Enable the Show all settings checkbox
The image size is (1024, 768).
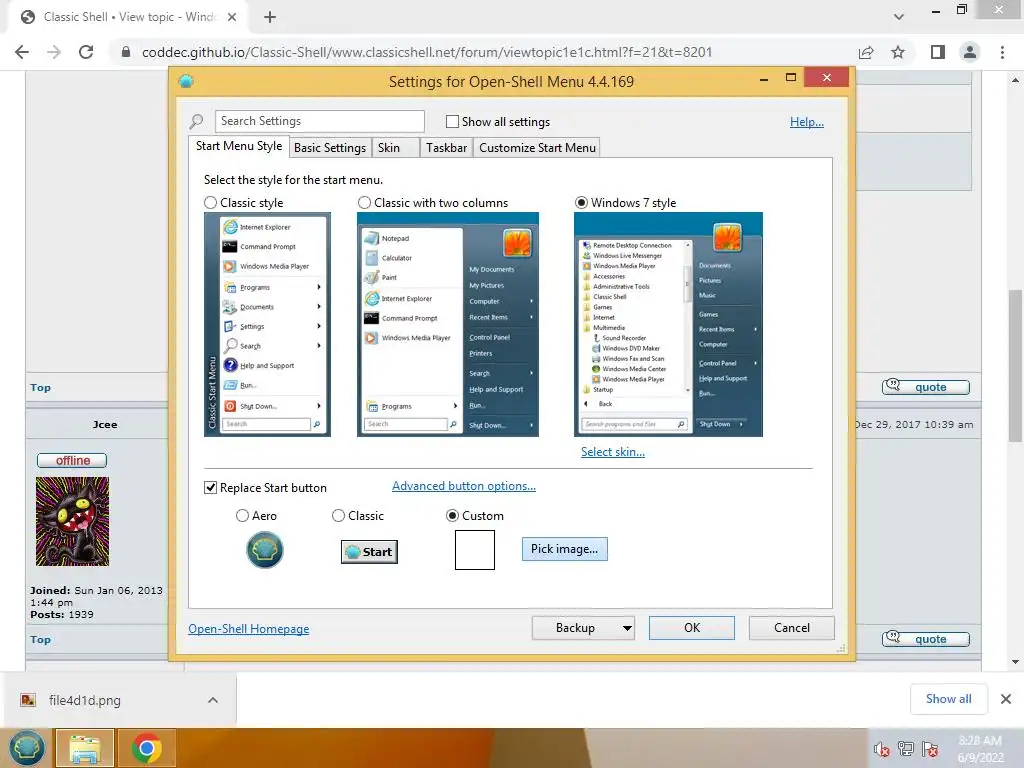pos(452,121)
